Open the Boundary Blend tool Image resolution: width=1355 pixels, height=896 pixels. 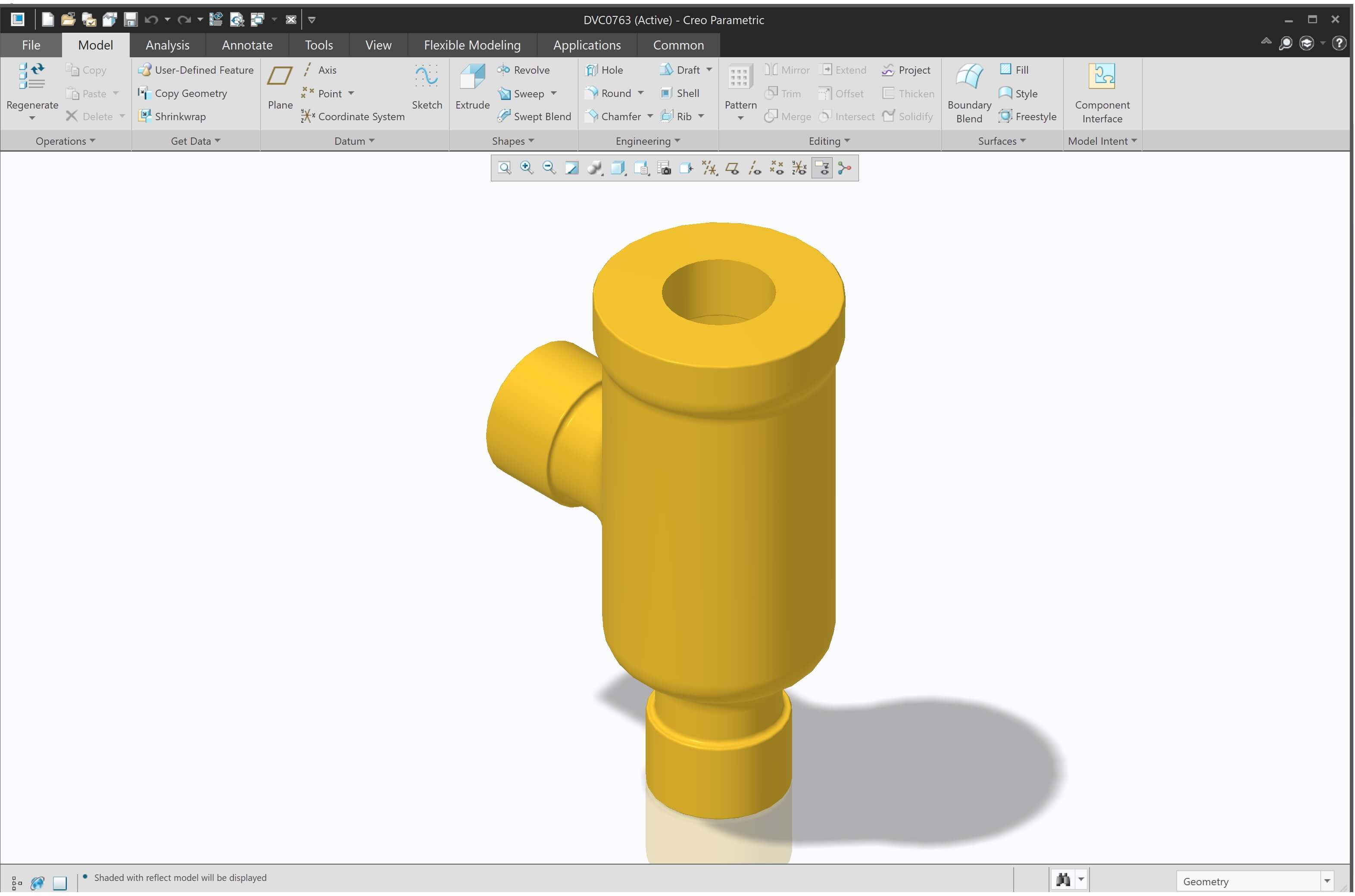tap(969, 93)
